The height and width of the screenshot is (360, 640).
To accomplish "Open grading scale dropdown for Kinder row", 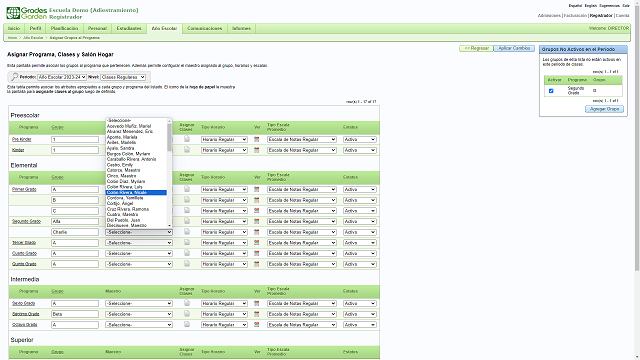I will pos(302,150).
